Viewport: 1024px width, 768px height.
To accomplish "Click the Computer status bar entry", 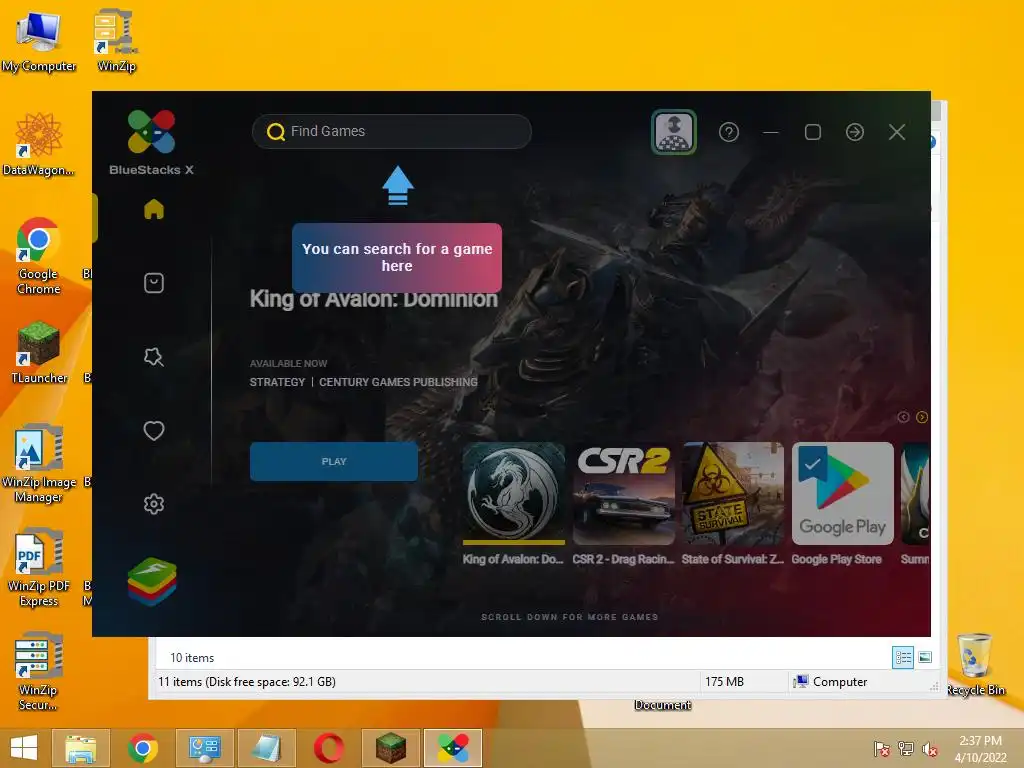I will tap(831, 682).
